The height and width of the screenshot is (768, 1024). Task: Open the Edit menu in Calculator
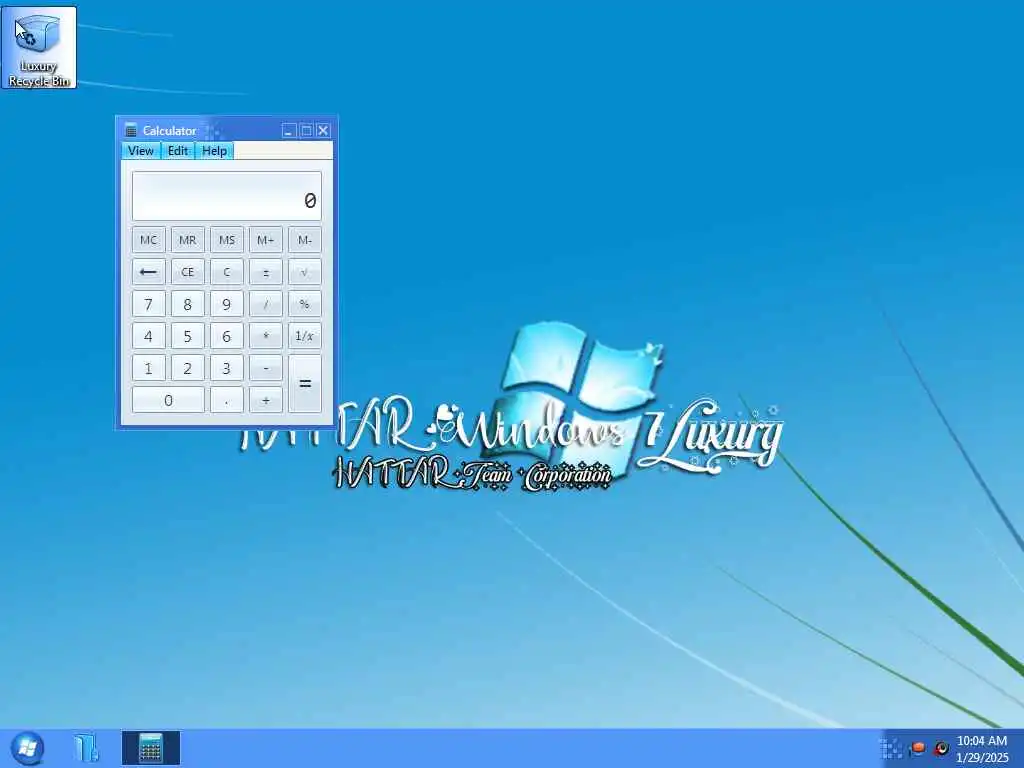click(178, 151)
